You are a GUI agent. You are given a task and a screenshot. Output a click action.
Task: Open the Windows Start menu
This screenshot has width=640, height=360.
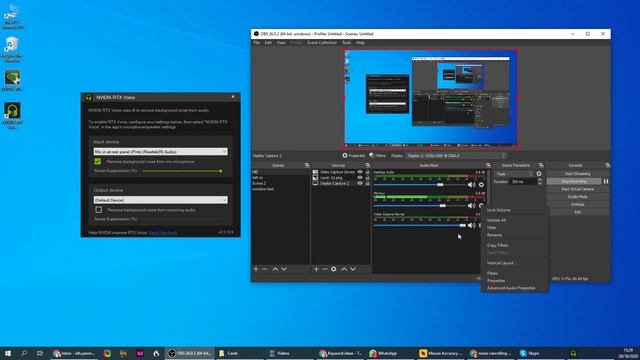pyautogui.click(x=8, y=353)
